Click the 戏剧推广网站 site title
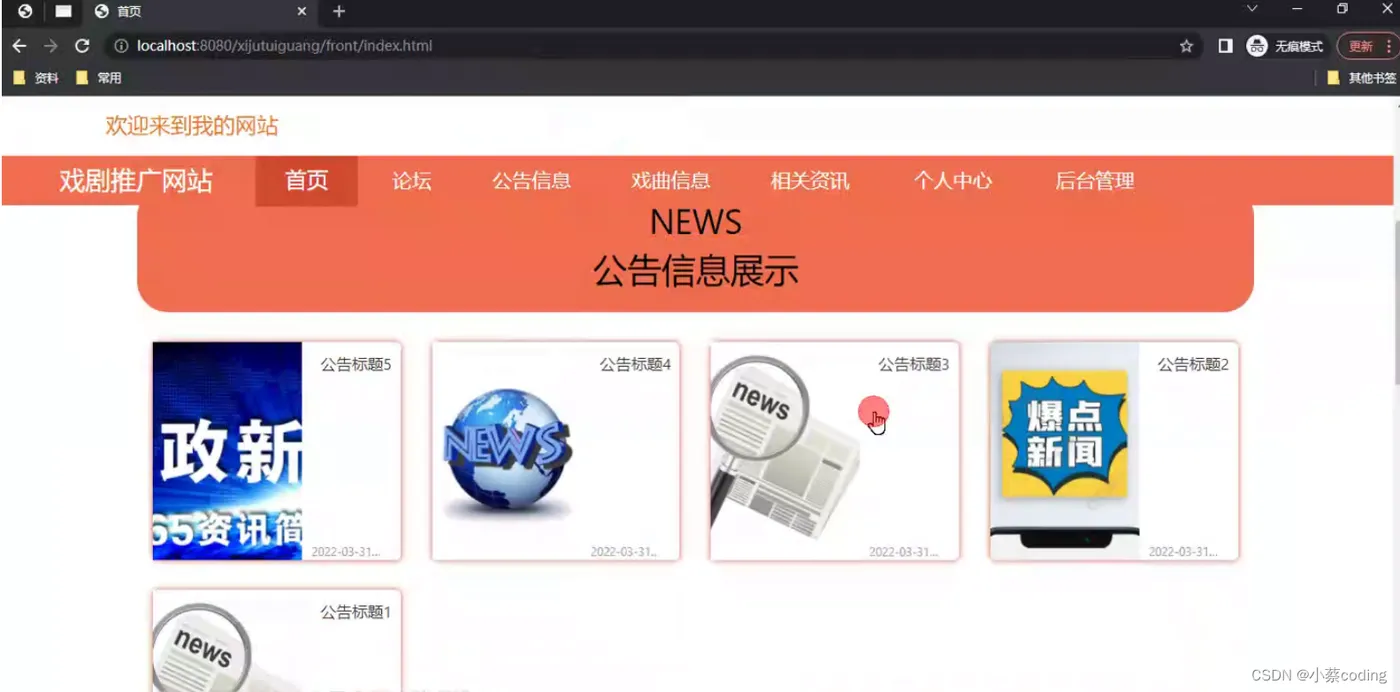The width and height of the screenshot is (1400, 692). coord(136,181)
